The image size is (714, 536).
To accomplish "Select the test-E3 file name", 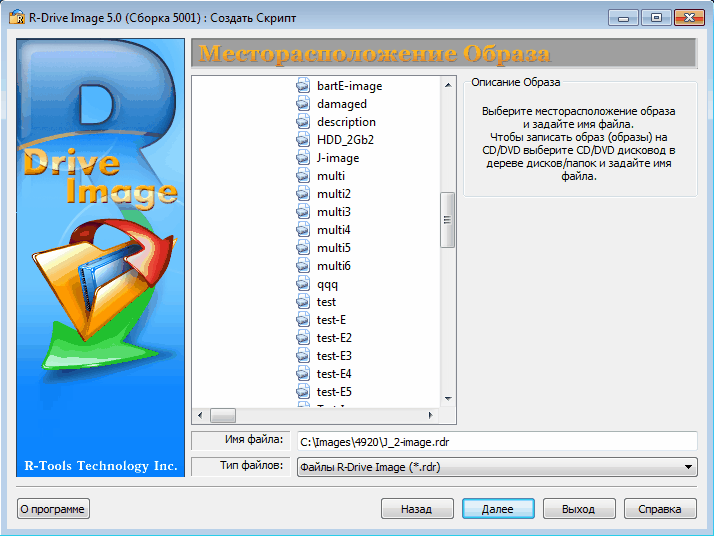I will coord(334,356).
